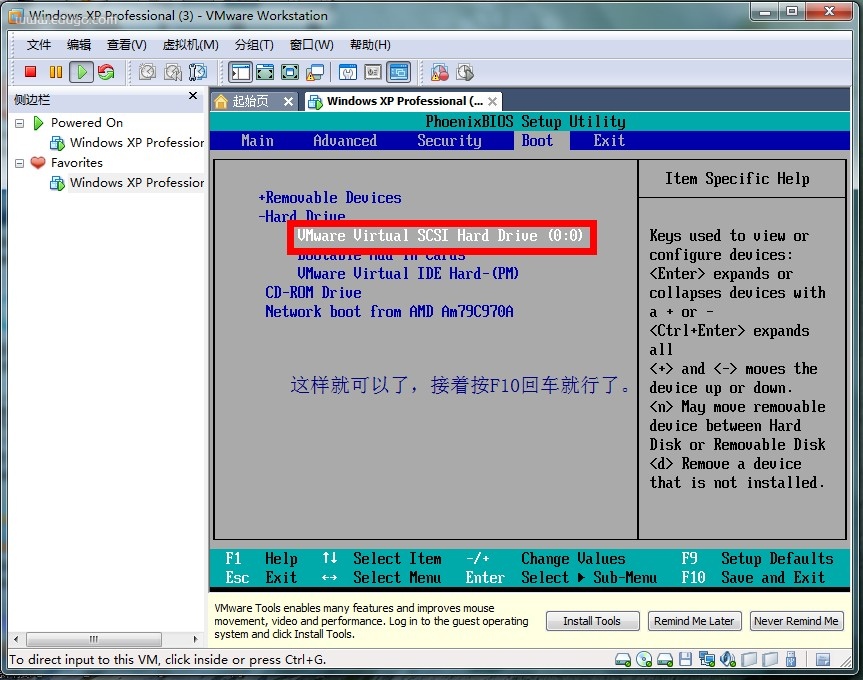Click the Reset virtual machine icon

106,72
